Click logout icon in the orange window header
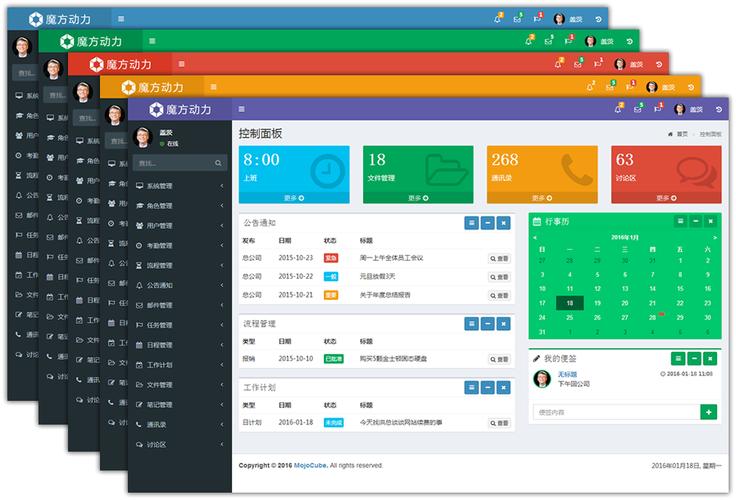Viewport: 736px width, 500px height. click(x=690, y=87)
